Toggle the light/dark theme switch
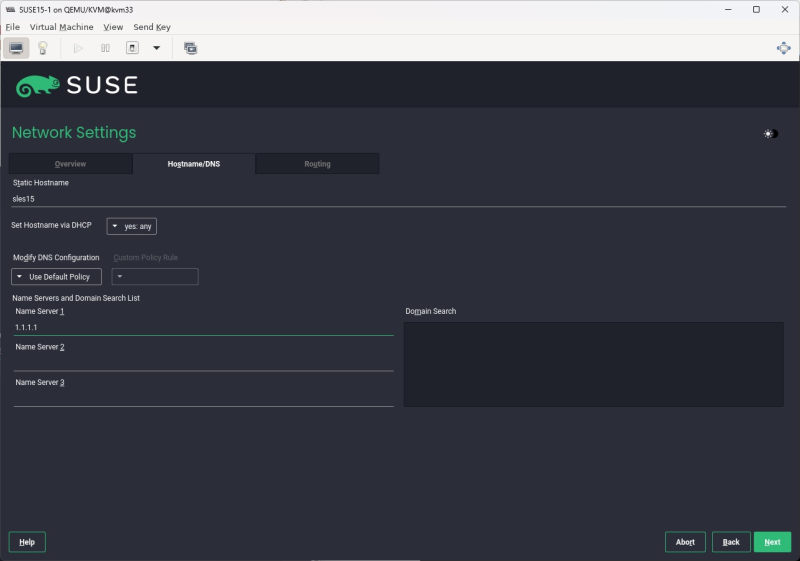This screenshot has height=561, width=800. point(770,134)
